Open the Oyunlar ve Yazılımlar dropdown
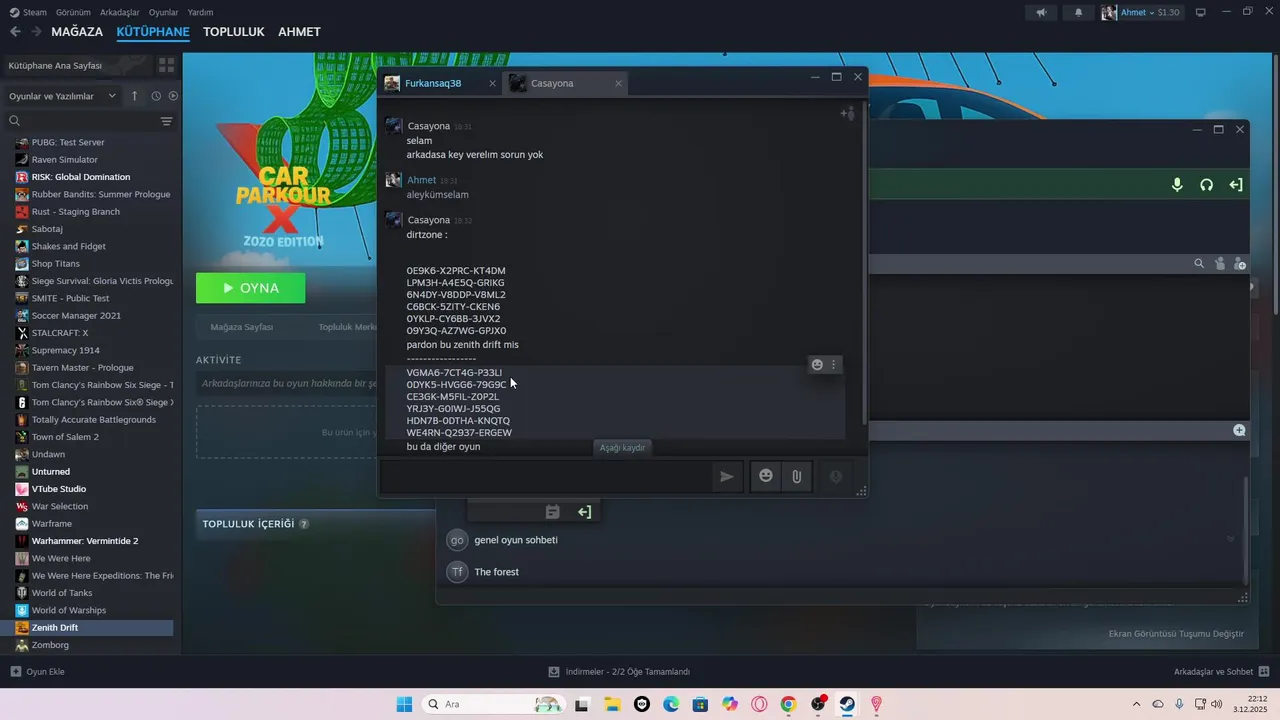This screenshot has height=720, width=1280. [x=61, y=96]
